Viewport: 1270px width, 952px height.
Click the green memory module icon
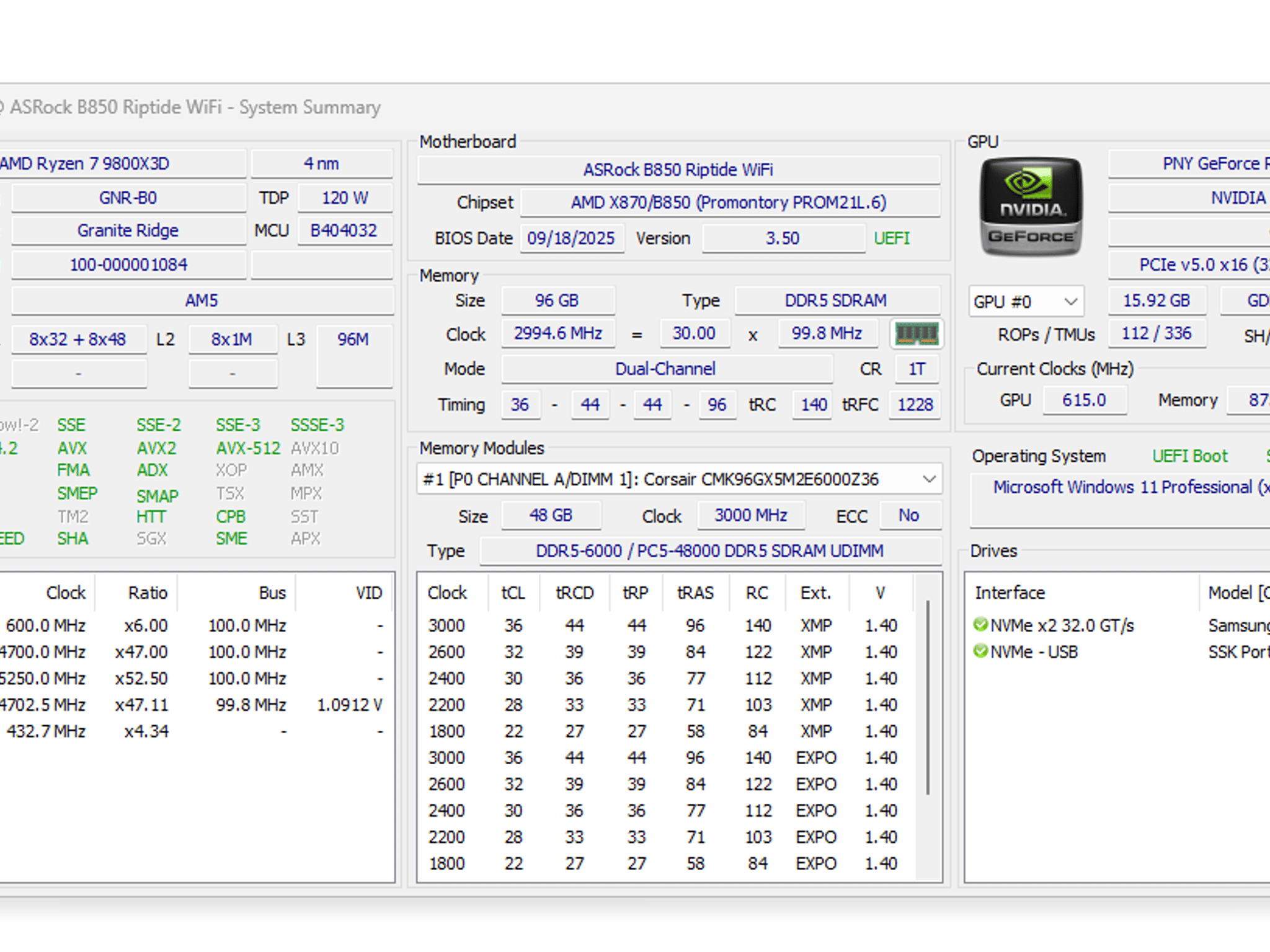point(917,334)
